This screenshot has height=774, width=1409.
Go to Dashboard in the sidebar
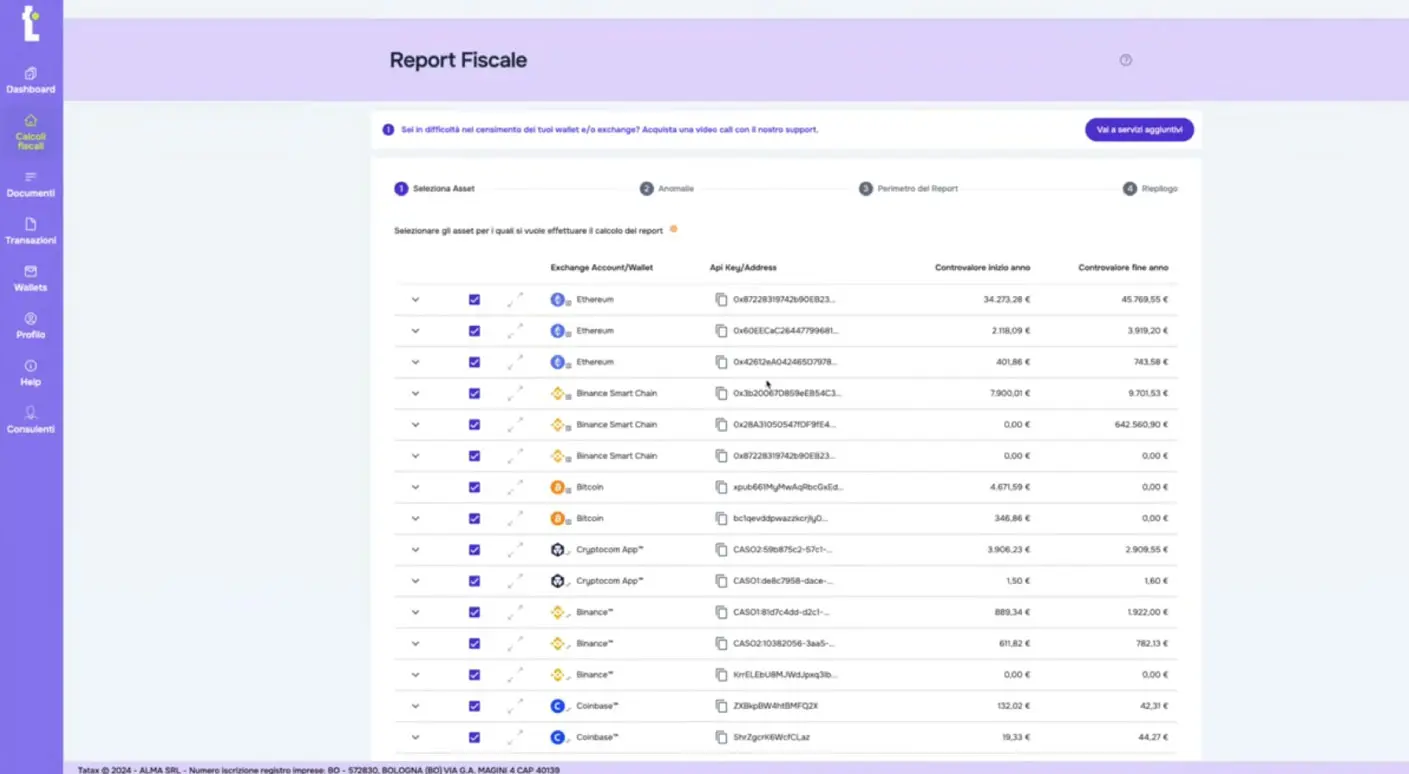pos(31,80)
